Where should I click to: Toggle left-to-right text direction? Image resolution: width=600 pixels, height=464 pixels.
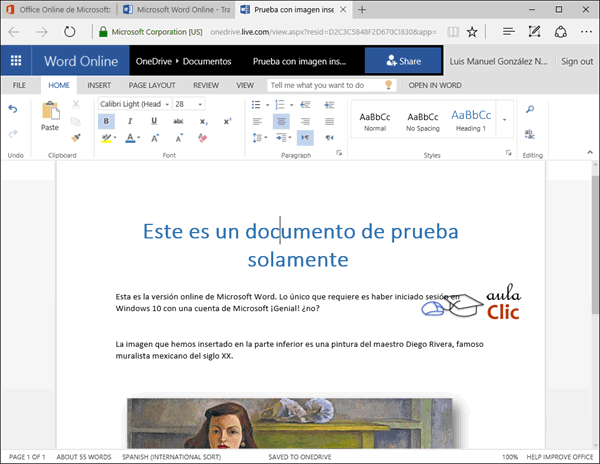point(305,138)
